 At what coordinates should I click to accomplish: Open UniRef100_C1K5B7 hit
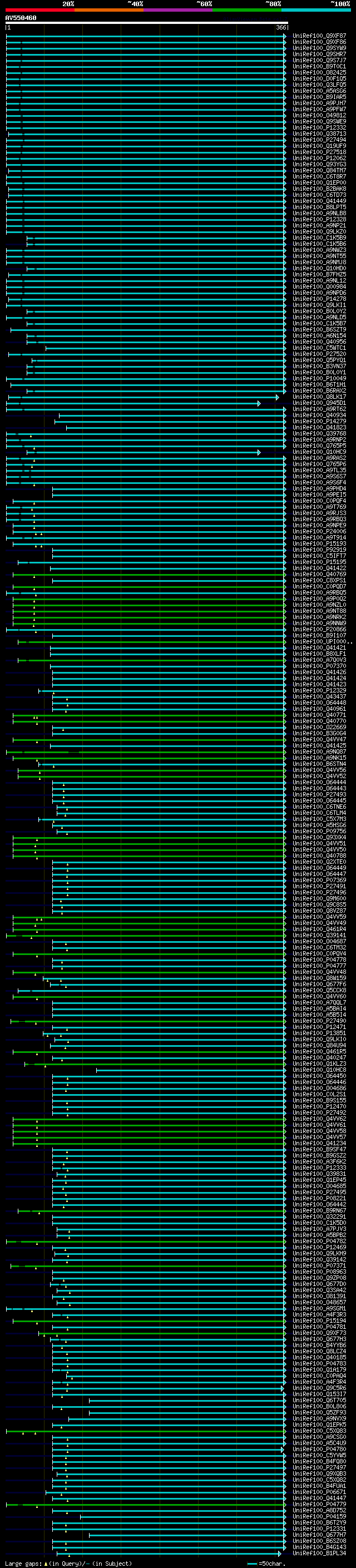pyautogui.click(x=319, y=323)
